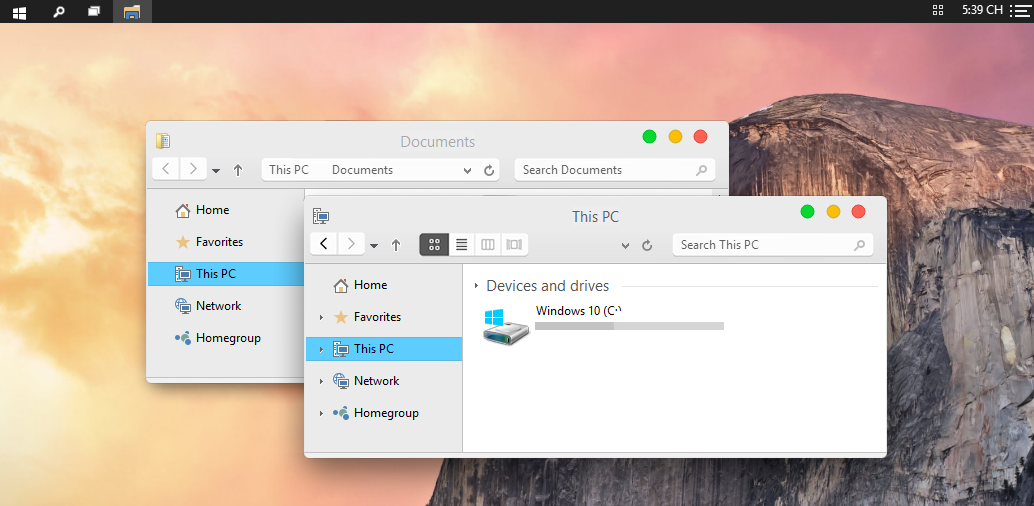The image size is (1034, 506).
Task: Select This PC in Documents window sidebar
Action: point(226,274)
